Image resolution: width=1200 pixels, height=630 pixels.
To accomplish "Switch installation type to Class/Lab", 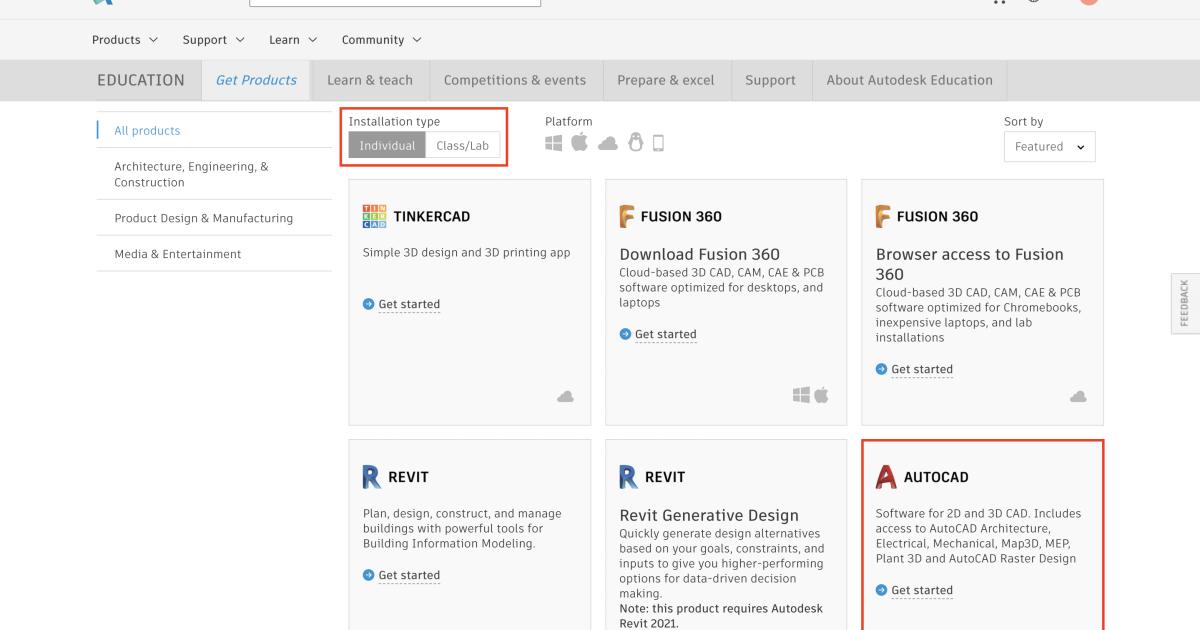I will [x=462, y=146].
